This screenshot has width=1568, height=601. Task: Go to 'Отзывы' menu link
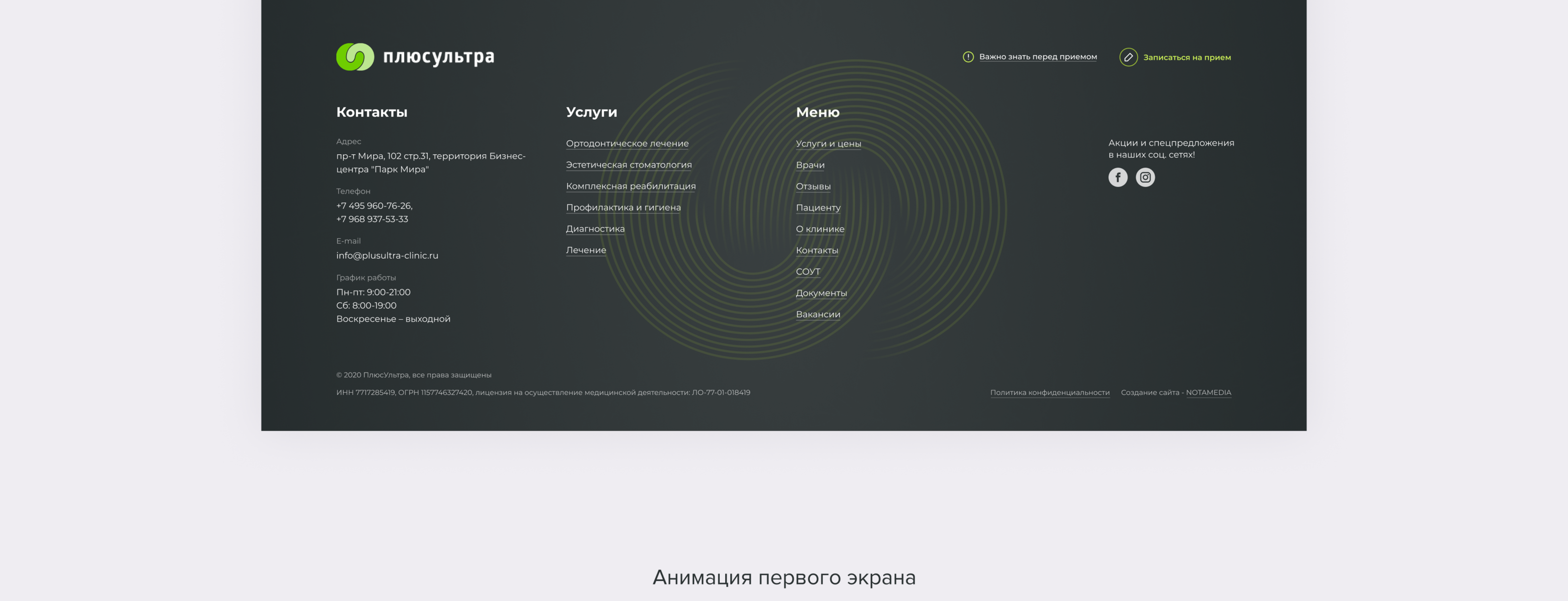812,186
